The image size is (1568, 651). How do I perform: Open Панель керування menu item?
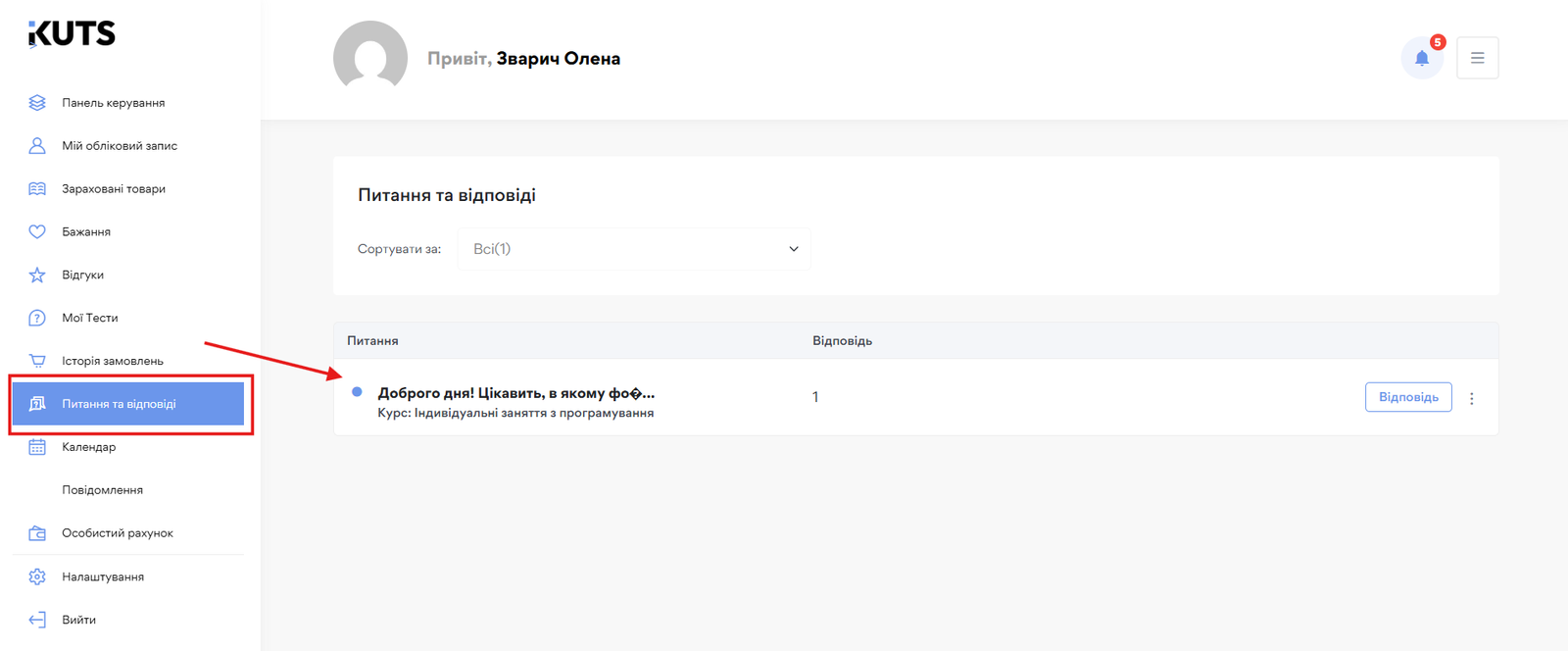click(113, 103)
